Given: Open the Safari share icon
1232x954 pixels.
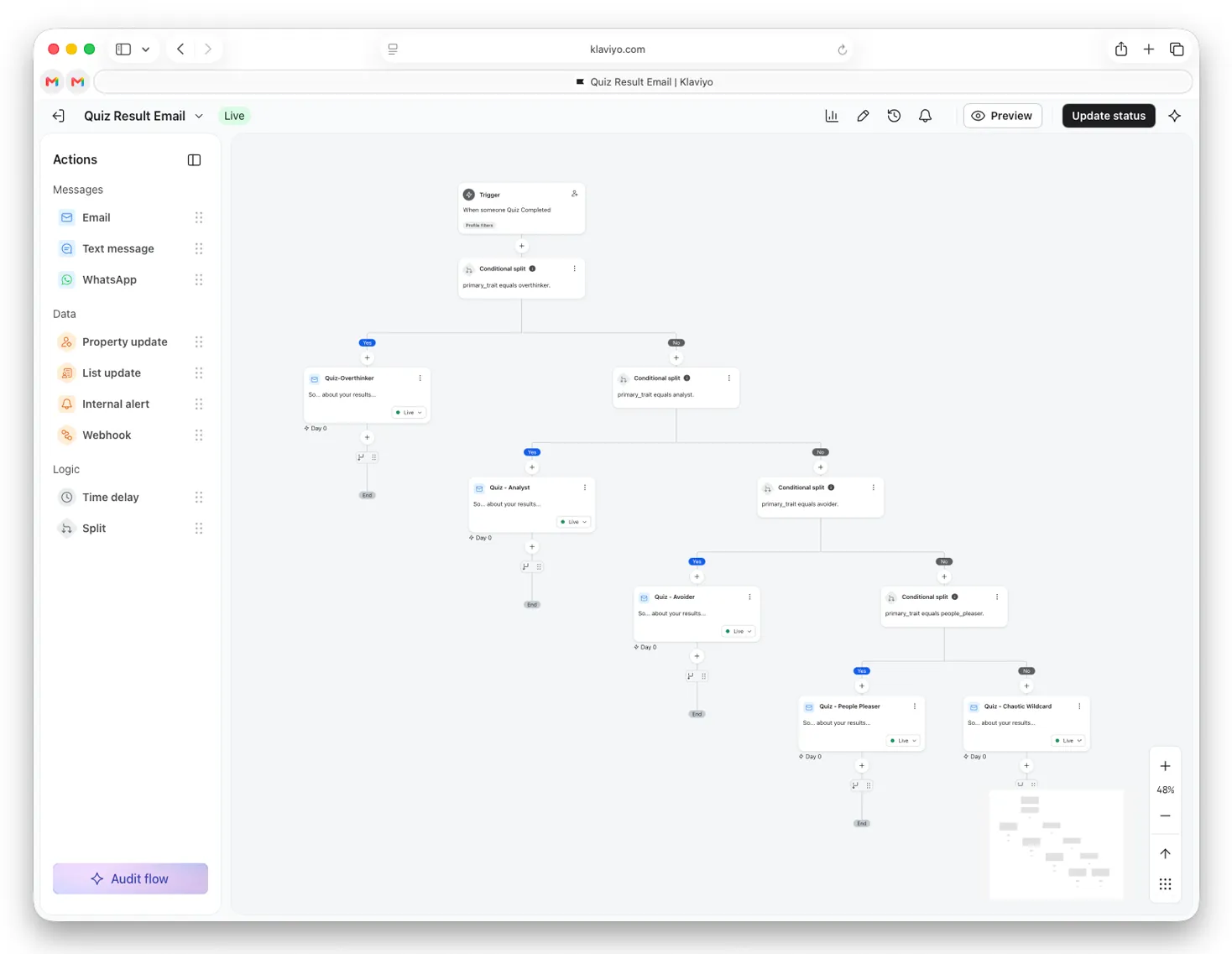Looking at the screenshot, I should click(1121, 49).
